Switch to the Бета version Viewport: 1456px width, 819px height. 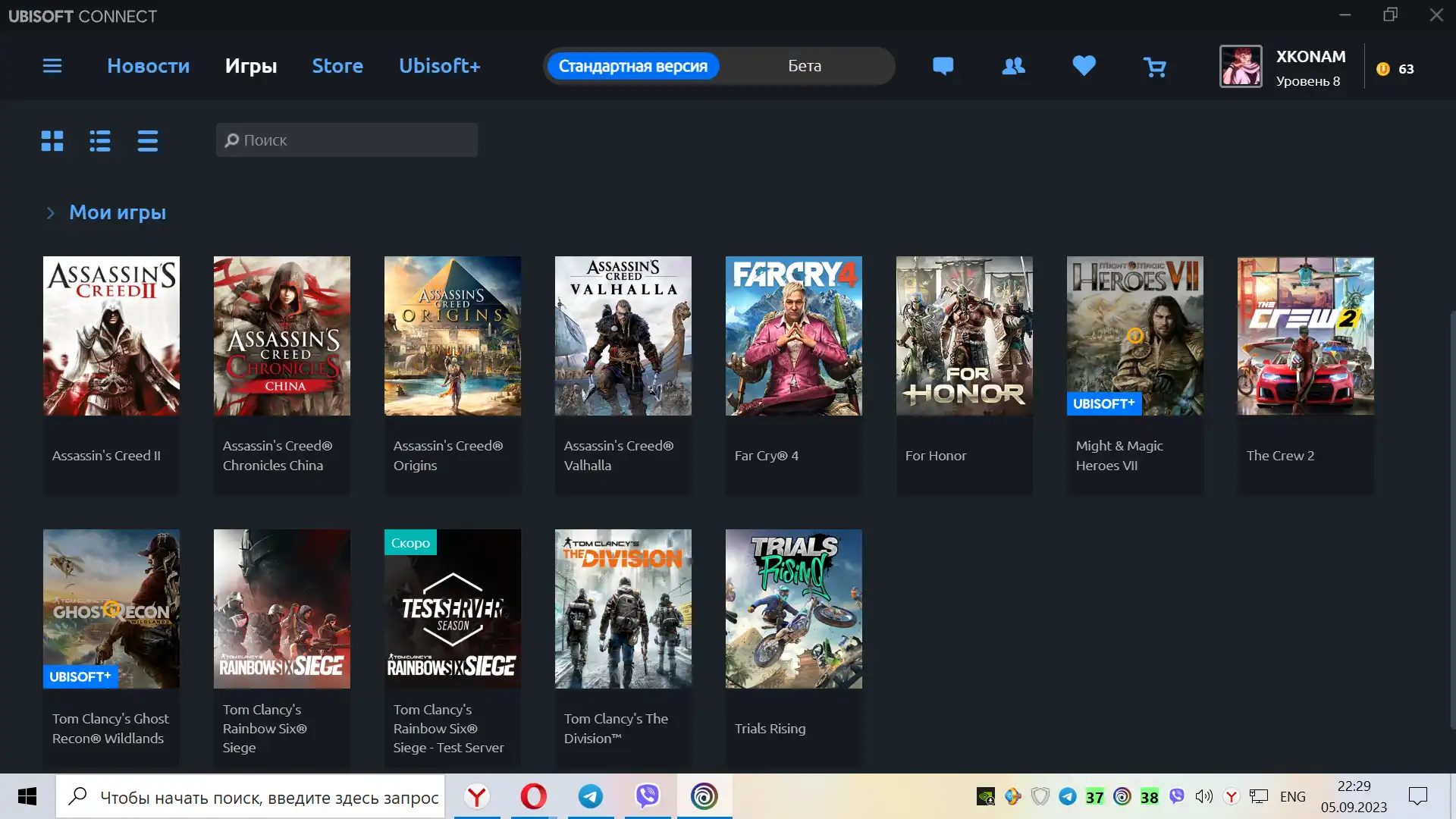[x=805, y=66]
